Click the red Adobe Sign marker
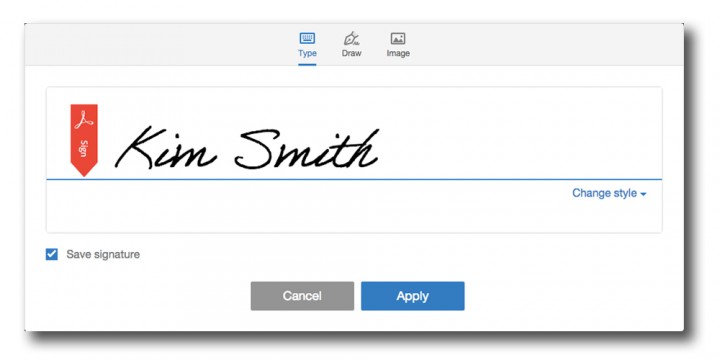This screenshot has width=720, height=360. coord(84,140)
